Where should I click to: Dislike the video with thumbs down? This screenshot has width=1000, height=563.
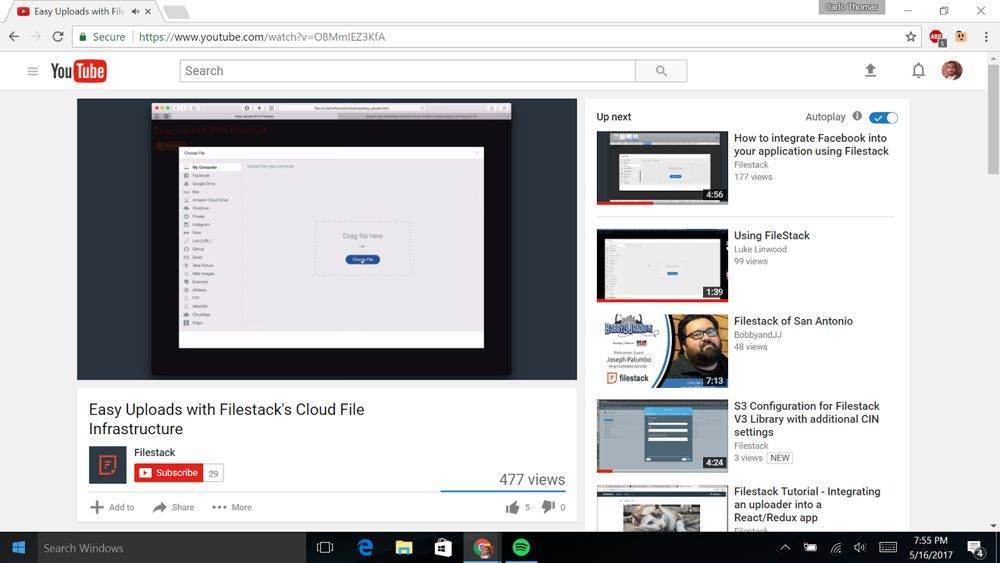coord(548,507)
